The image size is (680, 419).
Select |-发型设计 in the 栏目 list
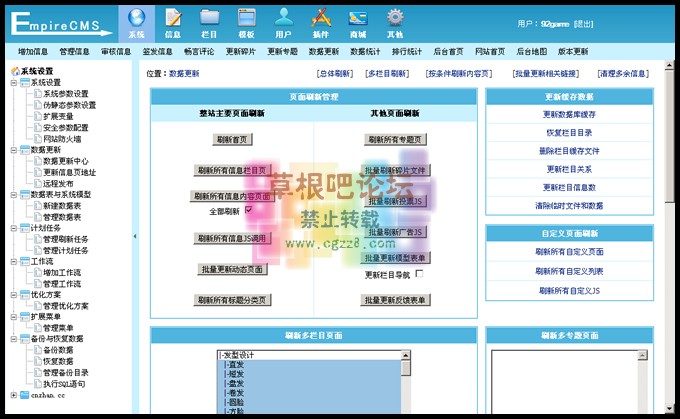click(x=309, y=355)
